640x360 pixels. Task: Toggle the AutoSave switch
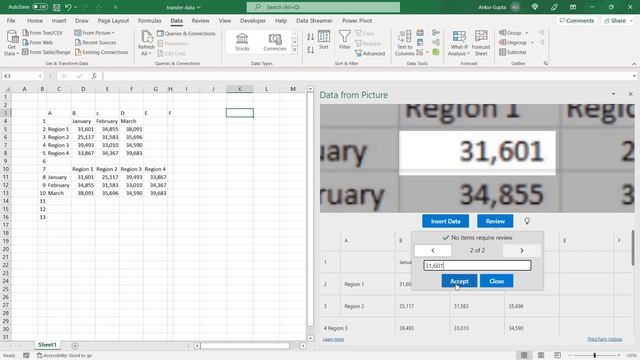tap(40, 7)
